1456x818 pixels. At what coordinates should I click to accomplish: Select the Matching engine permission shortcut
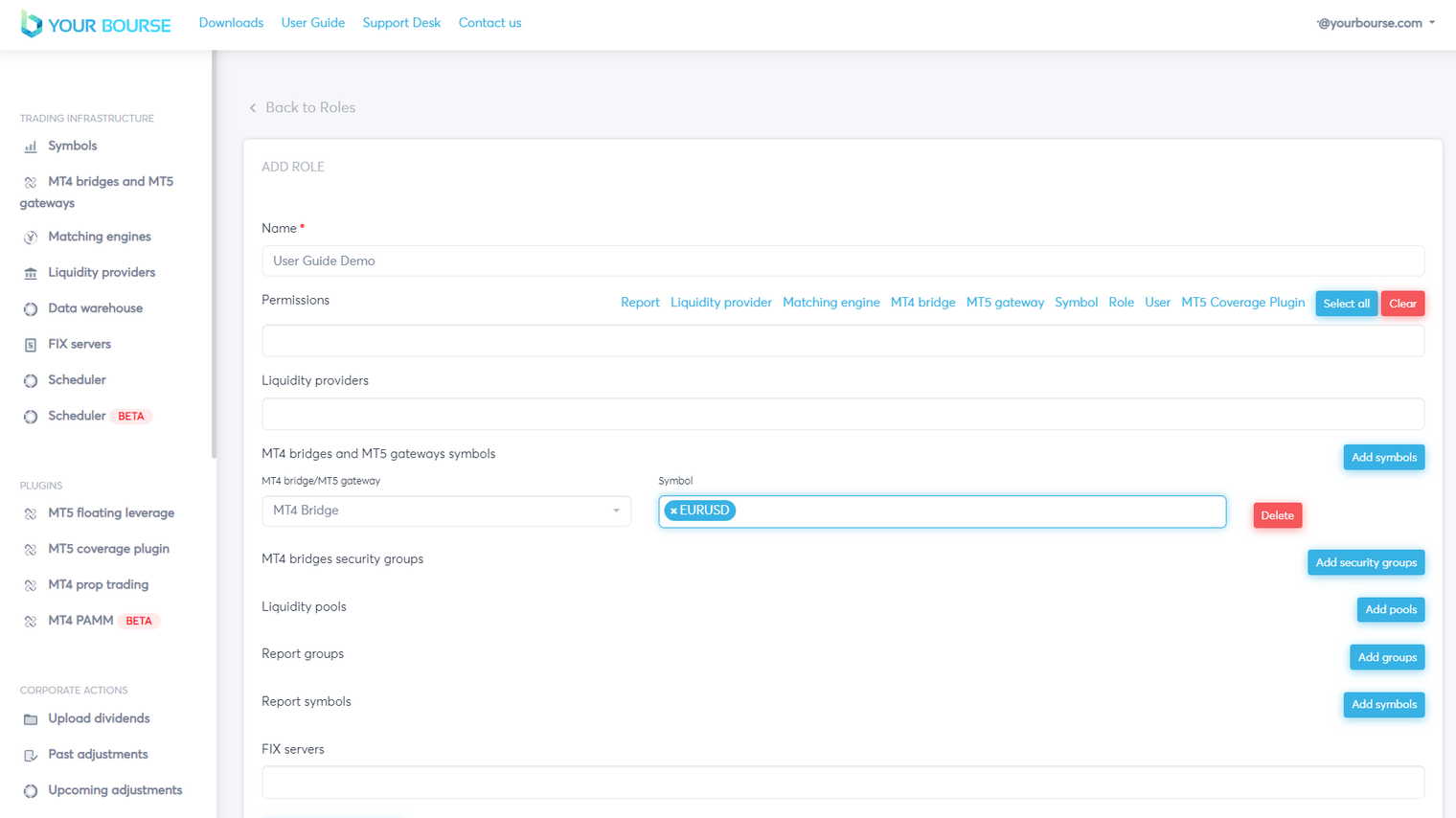click(831, 303)
